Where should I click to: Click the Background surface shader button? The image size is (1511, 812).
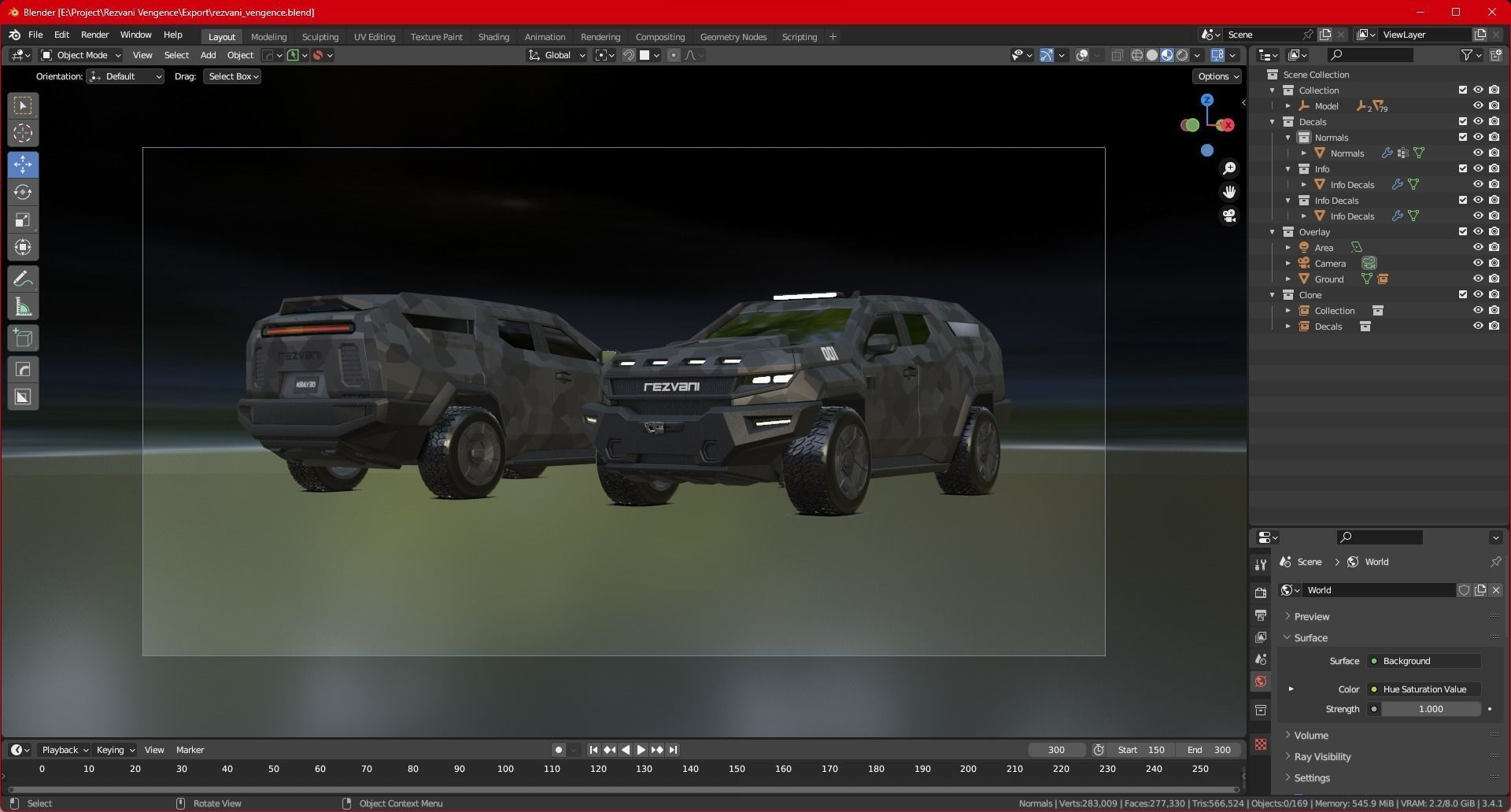pos(1424,661)
